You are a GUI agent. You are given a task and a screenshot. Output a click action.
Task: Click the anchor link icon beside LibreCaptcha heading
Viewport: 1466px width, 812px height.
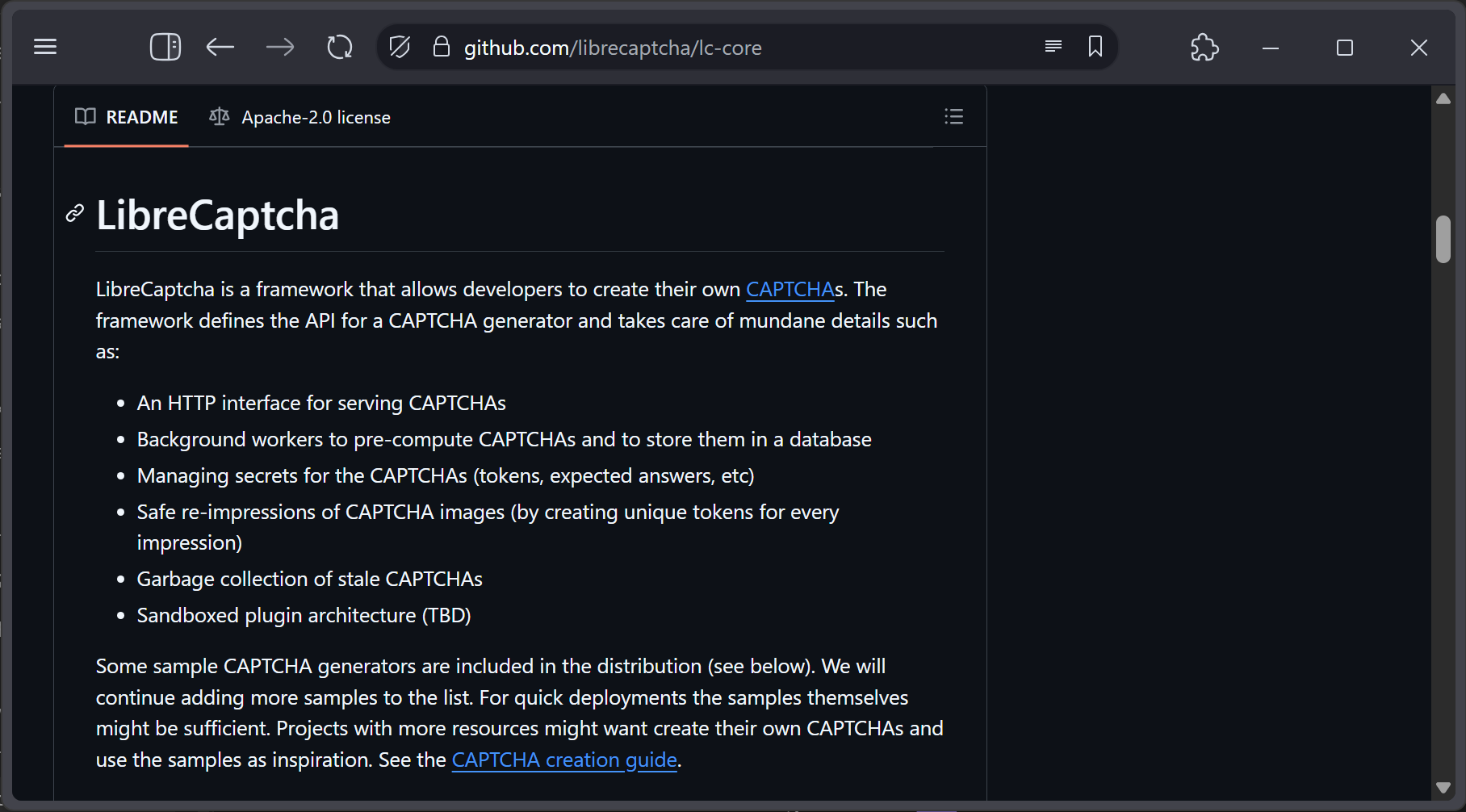tap(75, 213)
